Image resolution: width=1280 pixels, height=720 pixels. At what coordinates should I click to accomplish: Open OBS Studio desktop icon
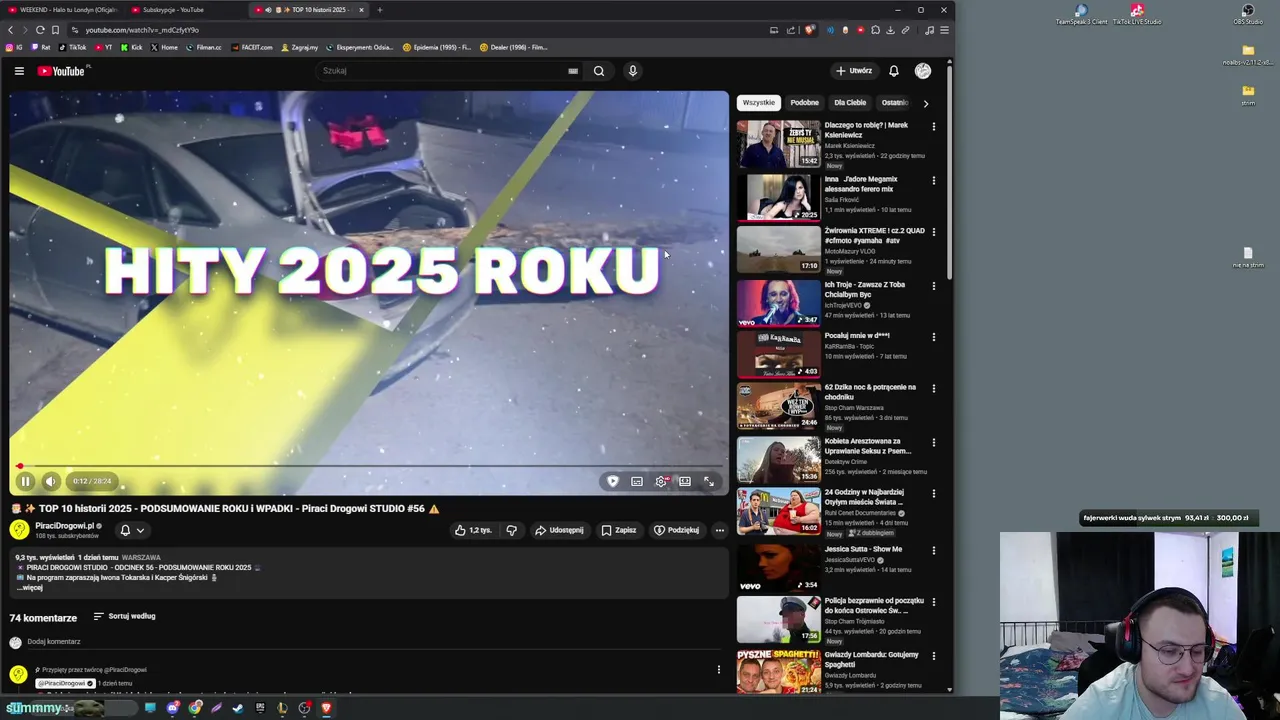pyautogui.click(x=1248, y=15)
